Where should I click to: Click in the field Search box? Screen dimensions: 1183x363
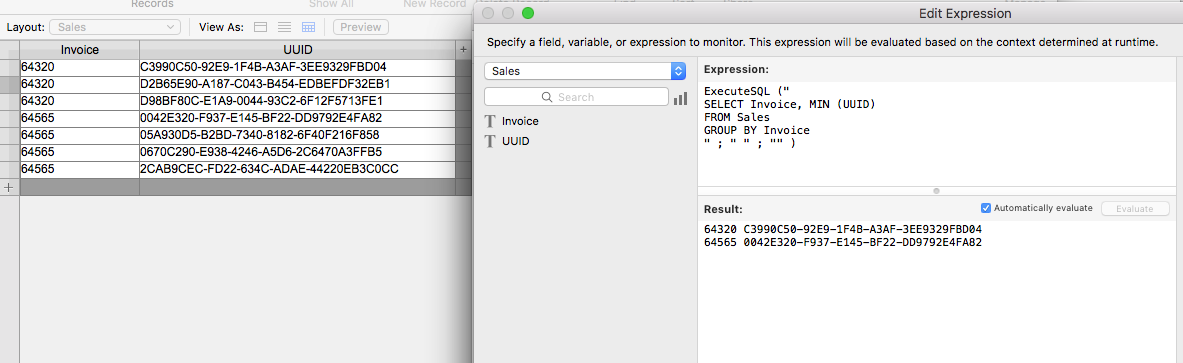tap(576, 97)
